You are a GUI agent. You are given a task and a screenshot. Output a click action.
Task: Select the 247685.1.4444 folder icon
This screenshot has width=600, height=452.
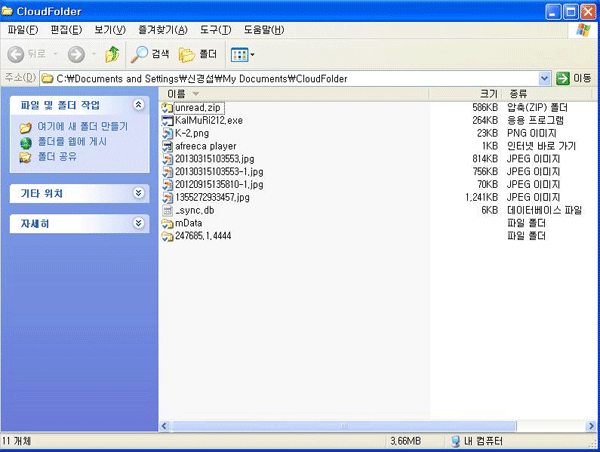click(x=167, y=236)
